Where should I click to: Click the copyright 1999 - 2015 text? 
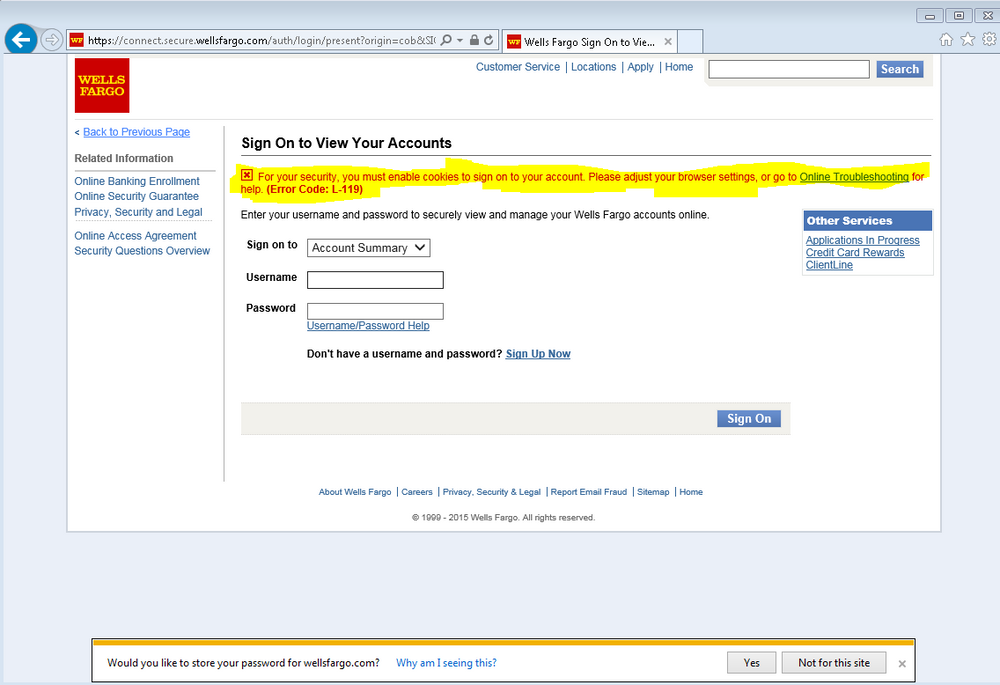point(503,517)
